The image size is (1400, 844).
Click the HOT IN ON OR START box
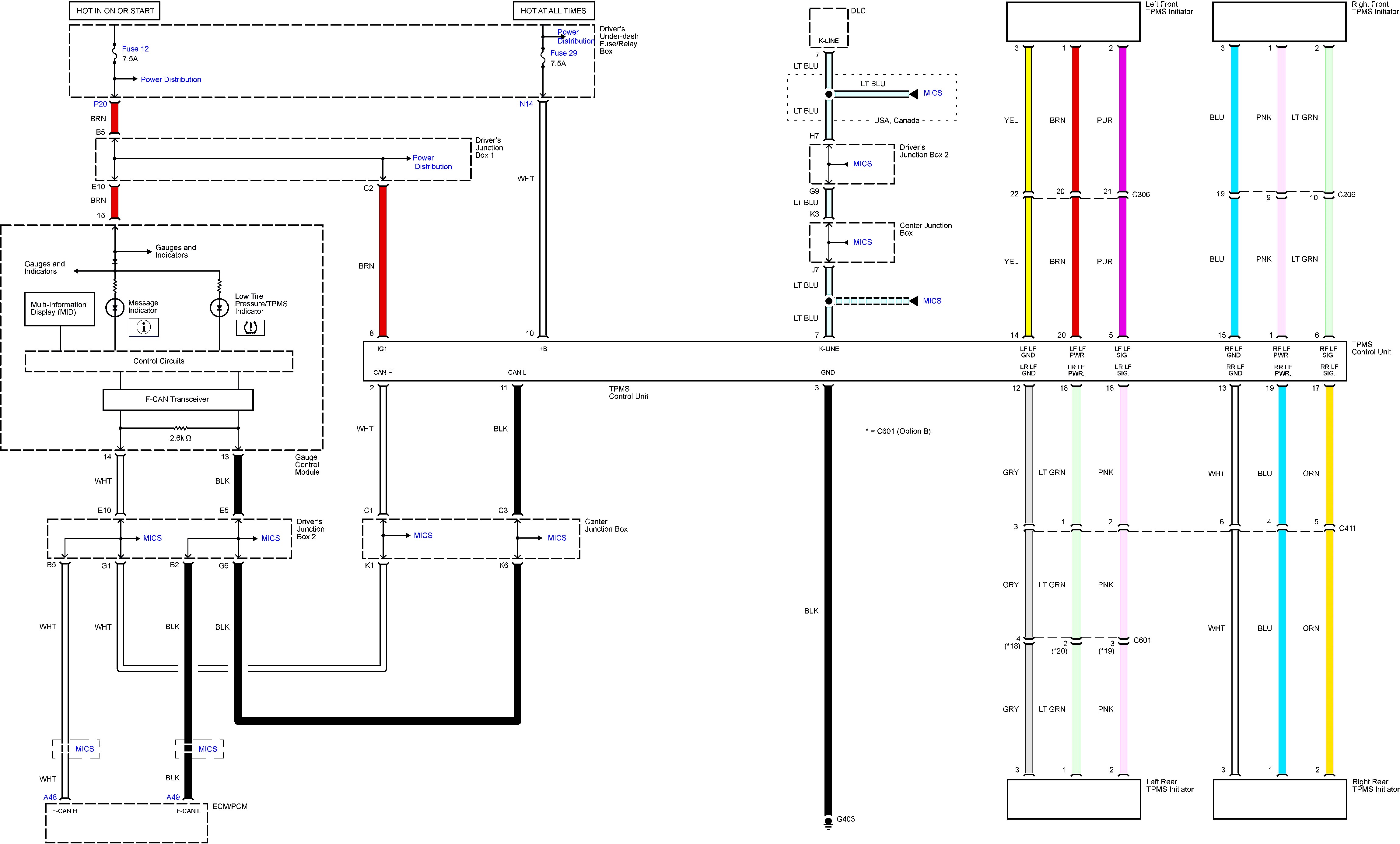(115, 11)
